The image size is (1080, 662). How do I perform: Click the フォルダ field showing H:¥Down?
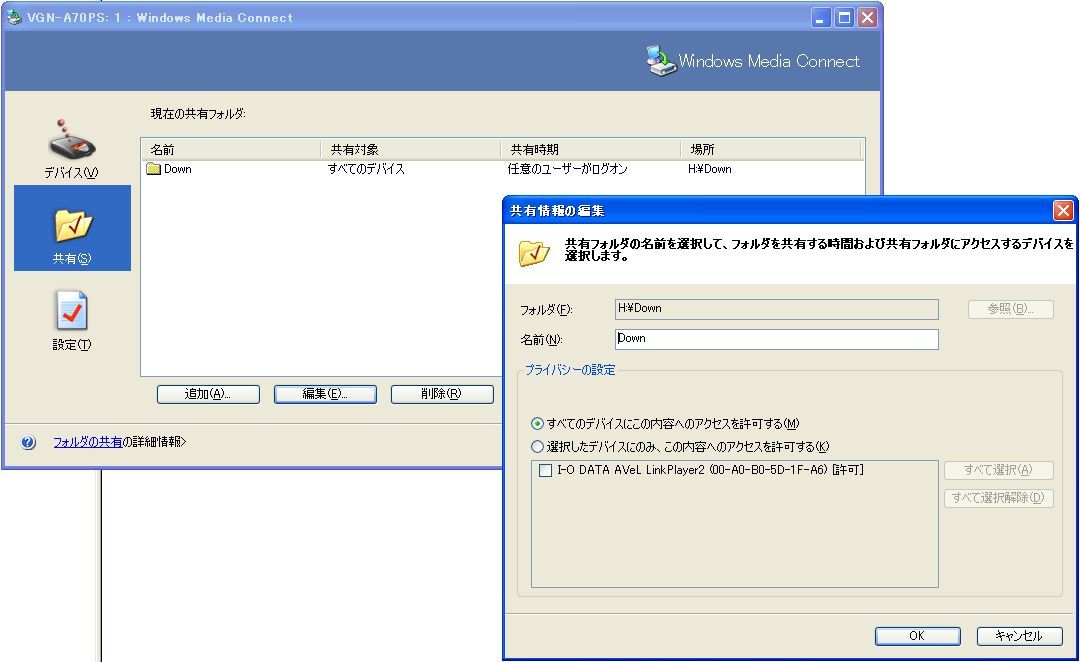(x=776, y=309)
